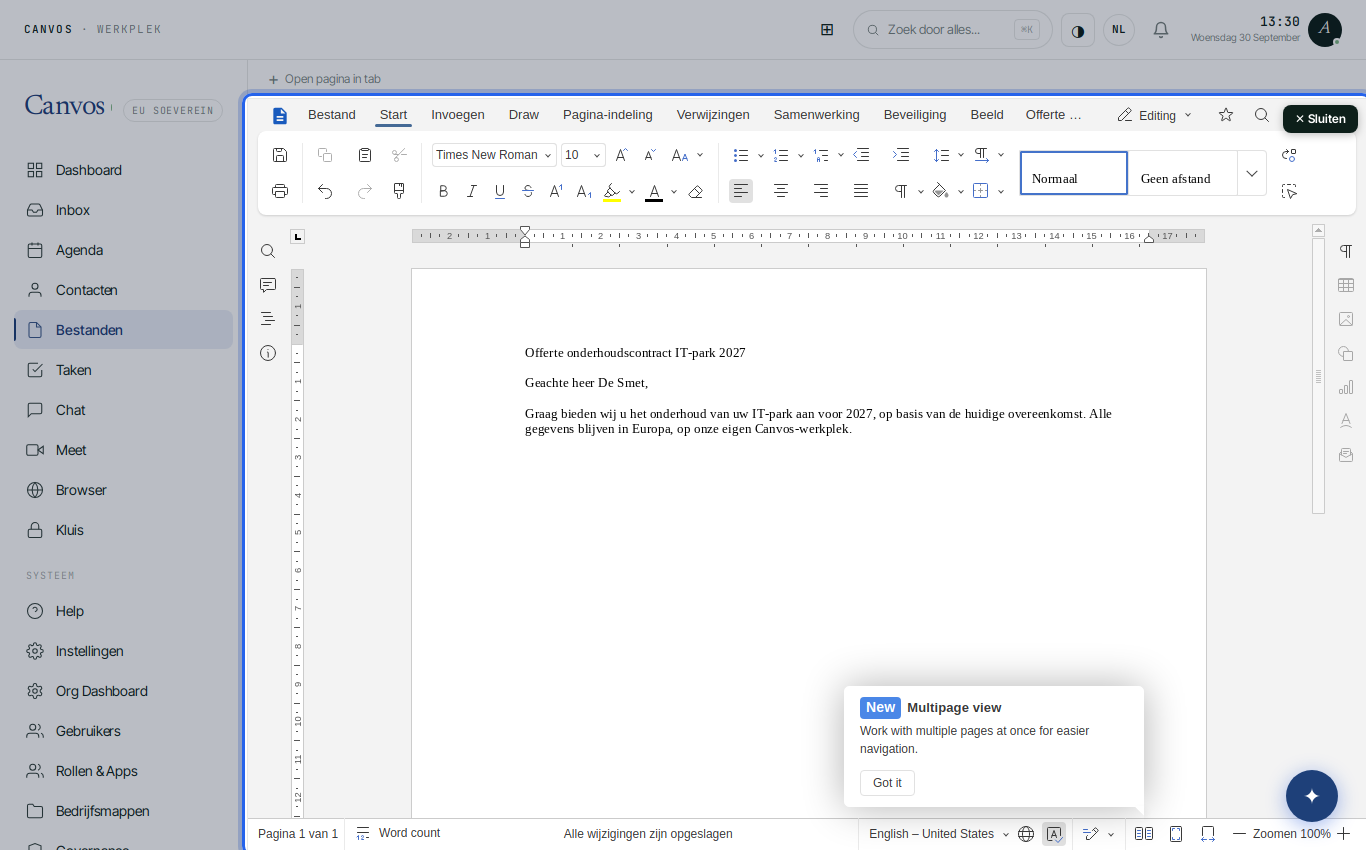1366x850 pixels.
Task: Toggle underline formatting
Action: (500, 191)
